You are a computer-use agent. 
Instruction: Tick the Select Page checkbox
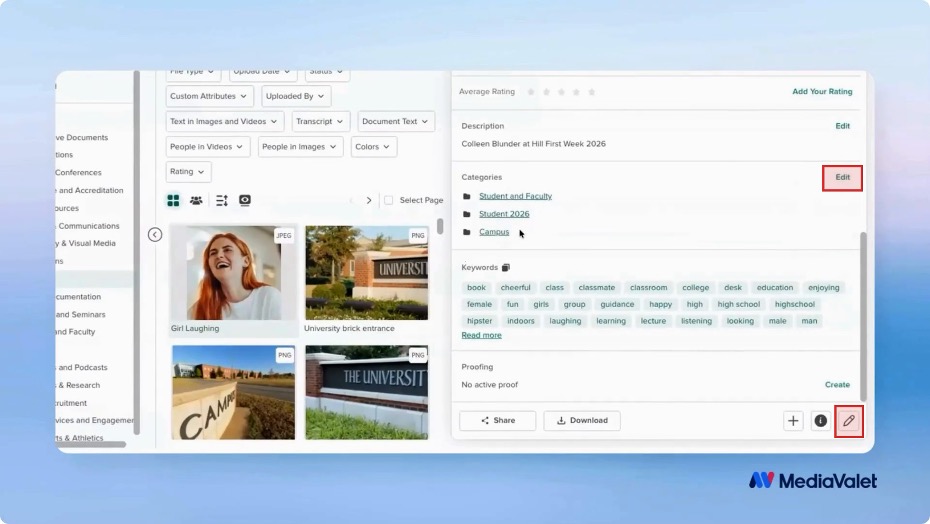[x=388, y=201]
